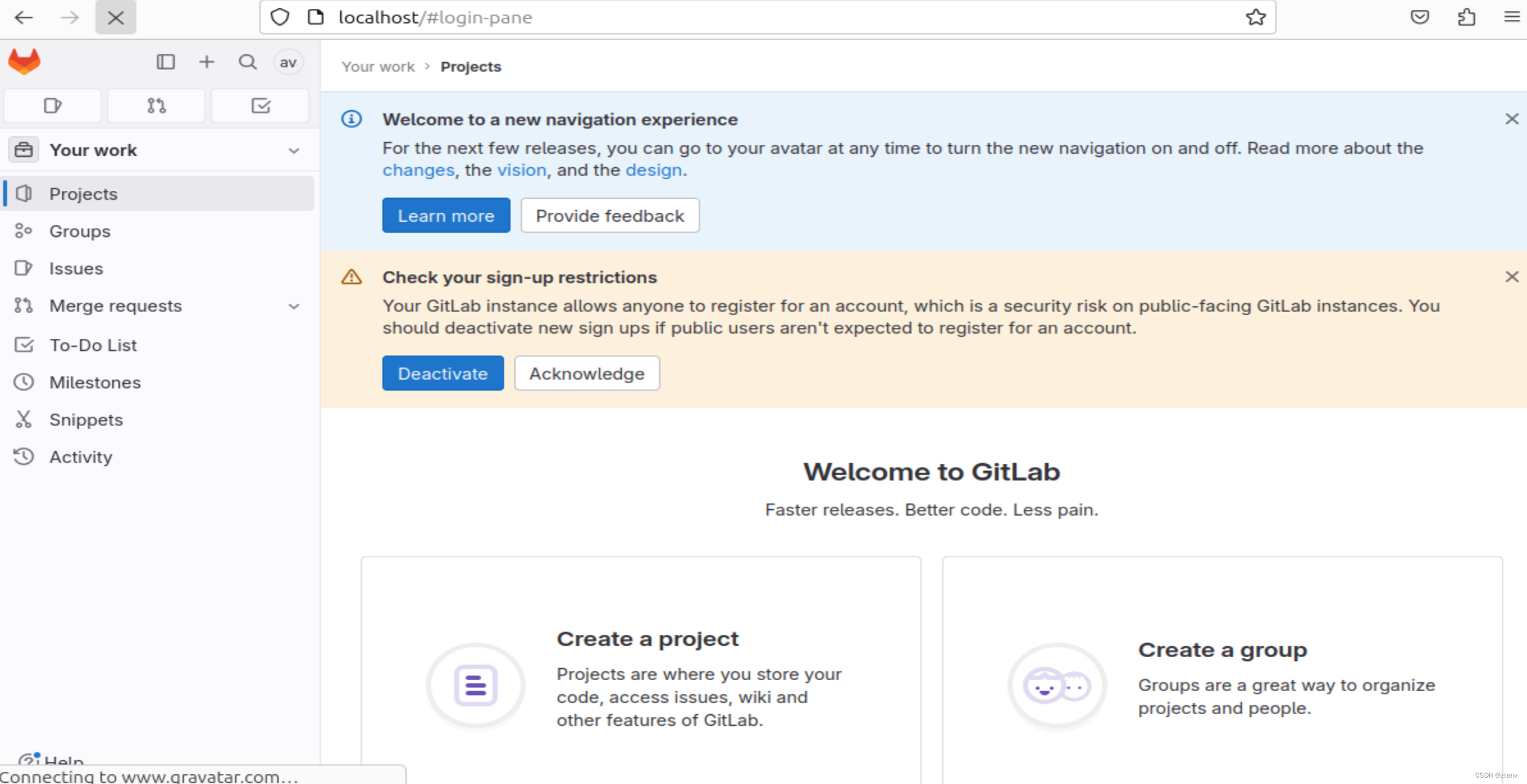Click the shield tracking protection icon
Image resolution: width=1527 pixels, height=784 pixels.
tap(280, 17)
